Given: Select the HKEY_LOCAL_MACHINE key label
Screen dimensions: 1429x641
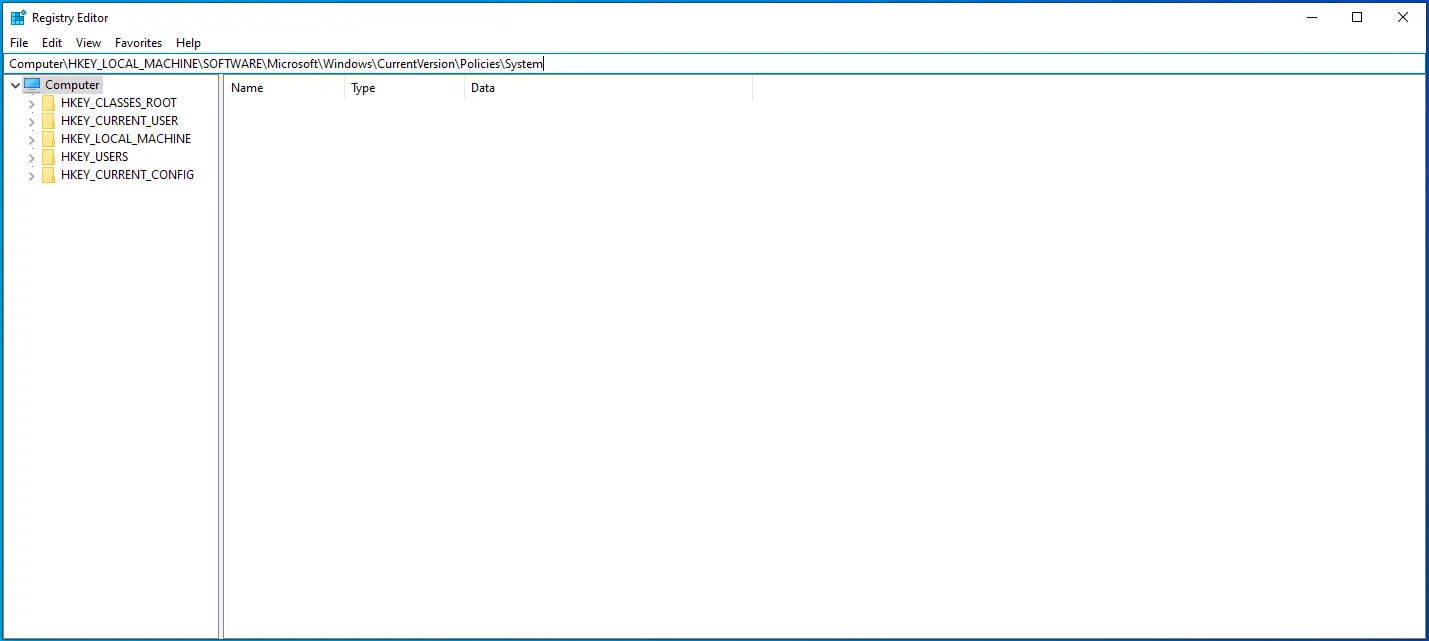Looking at the screenshot, I should click(x=126, y=139).
